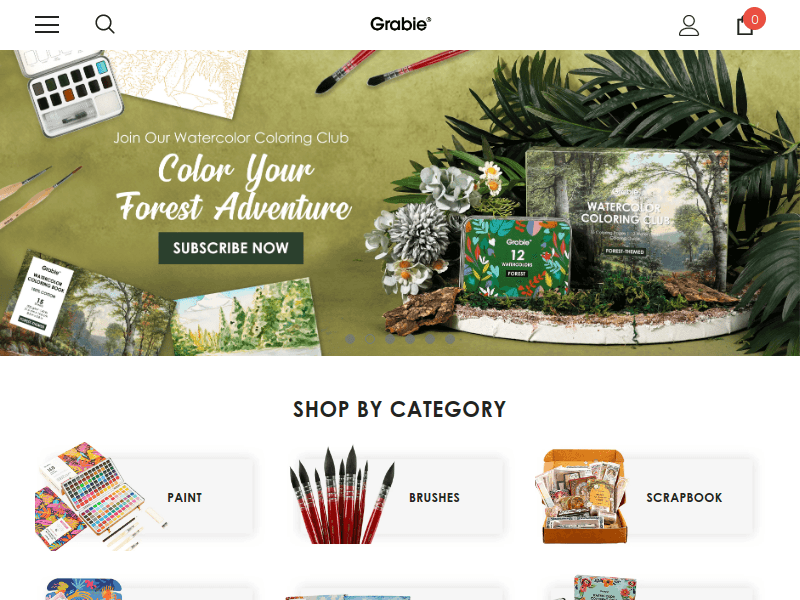The image size is (800, 600).
Task: Open the Scrapbook category
Action: (x=684, y=497)
